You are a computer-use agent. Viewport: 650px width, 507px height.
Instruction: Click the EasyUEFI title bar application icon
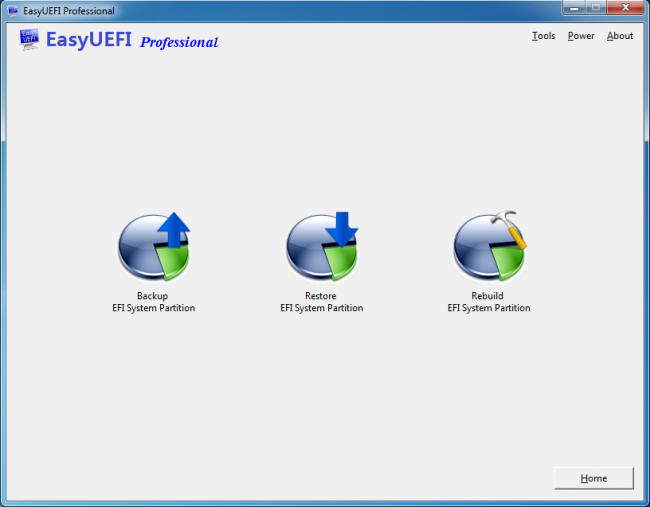click(x=13, y=11)
